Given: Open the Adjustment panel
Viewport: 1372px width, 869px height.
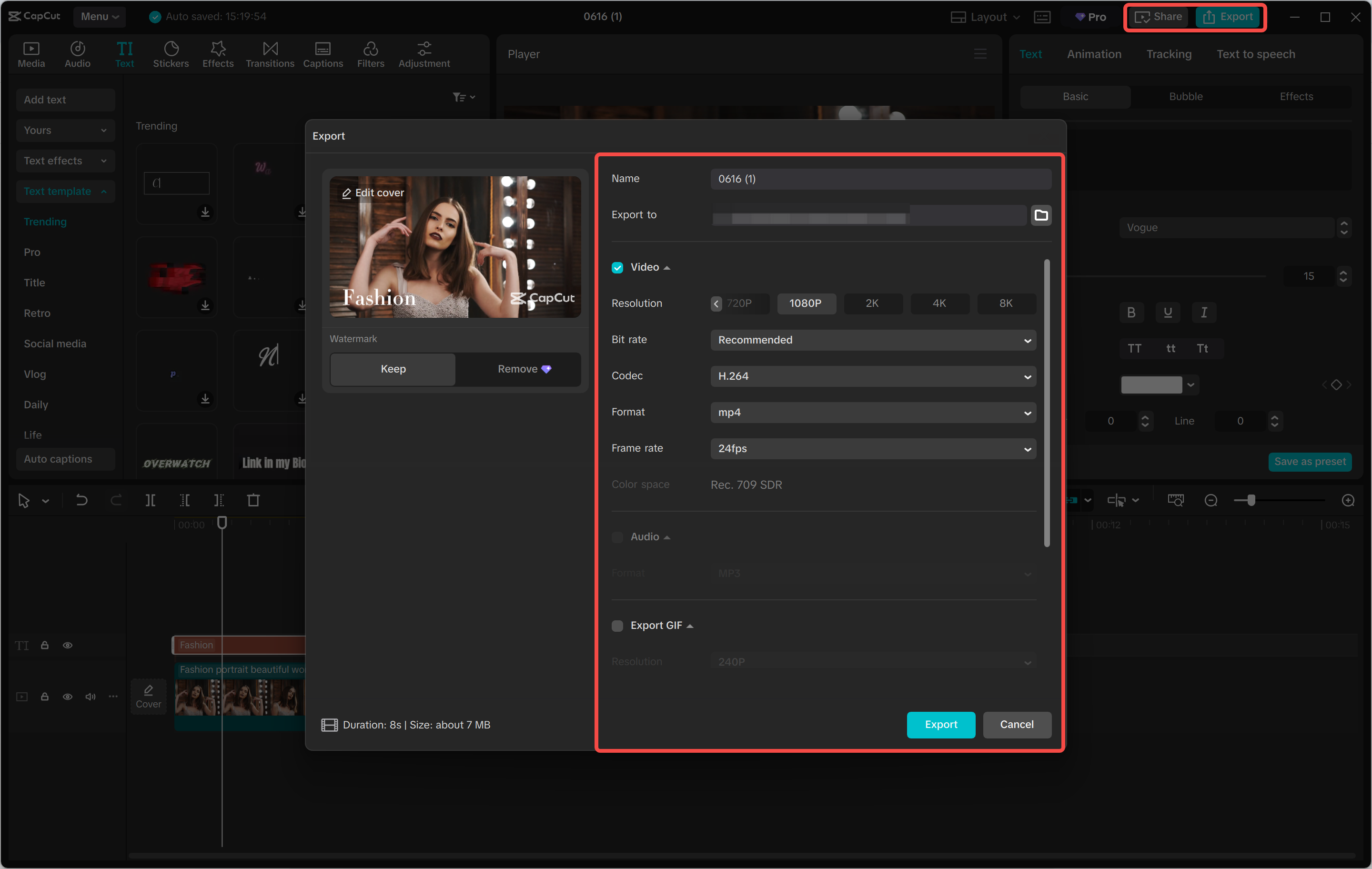Looking at the screenshot, I should tap(424, 53).
